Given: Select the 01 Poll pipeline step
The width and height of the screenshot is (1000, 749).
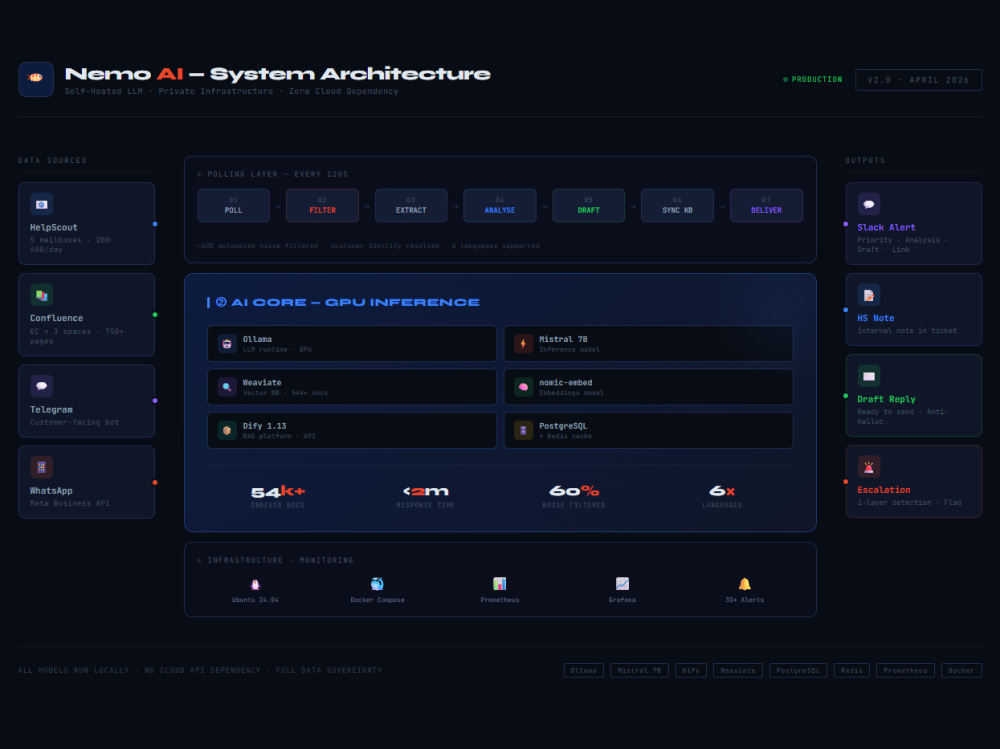Looking at the screenshot, I should pos(233,205).
